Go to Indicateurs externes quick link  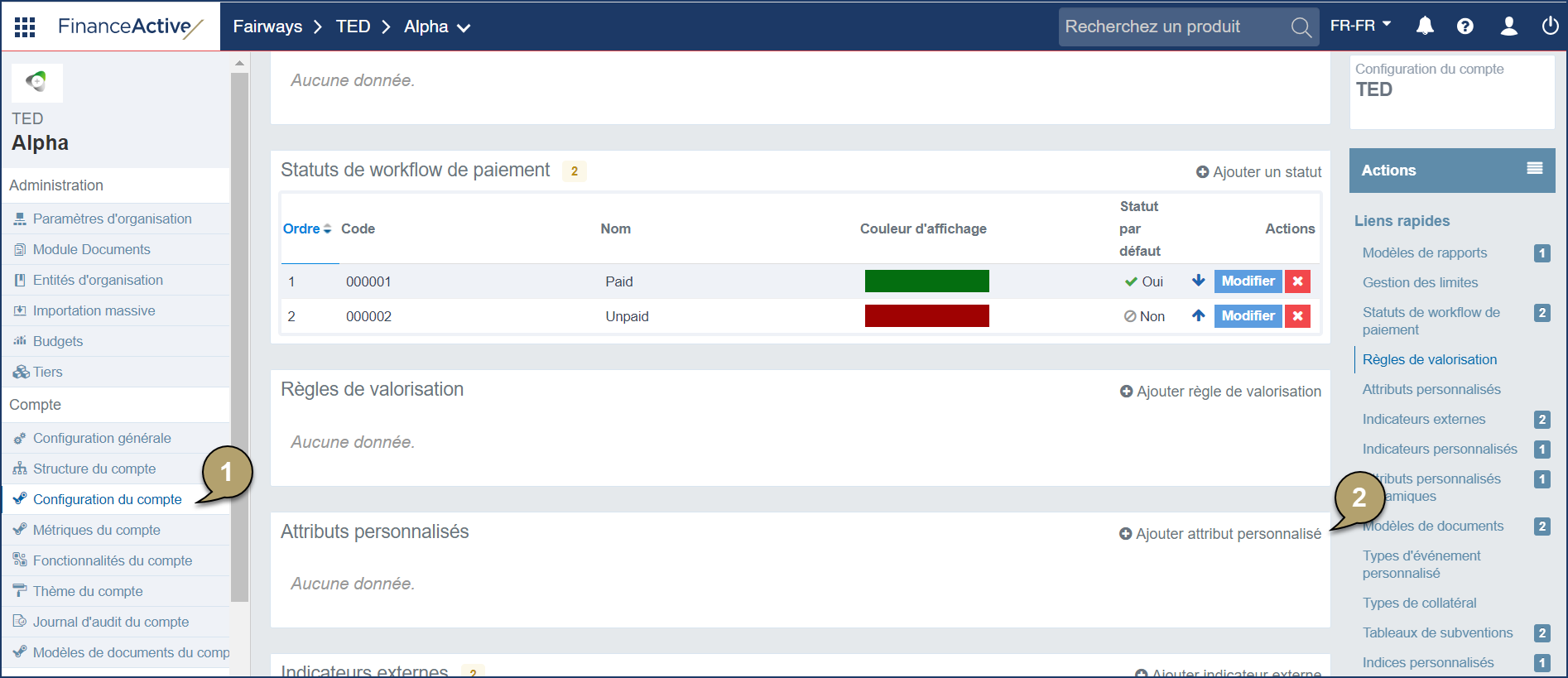[x=1423, y=419]
